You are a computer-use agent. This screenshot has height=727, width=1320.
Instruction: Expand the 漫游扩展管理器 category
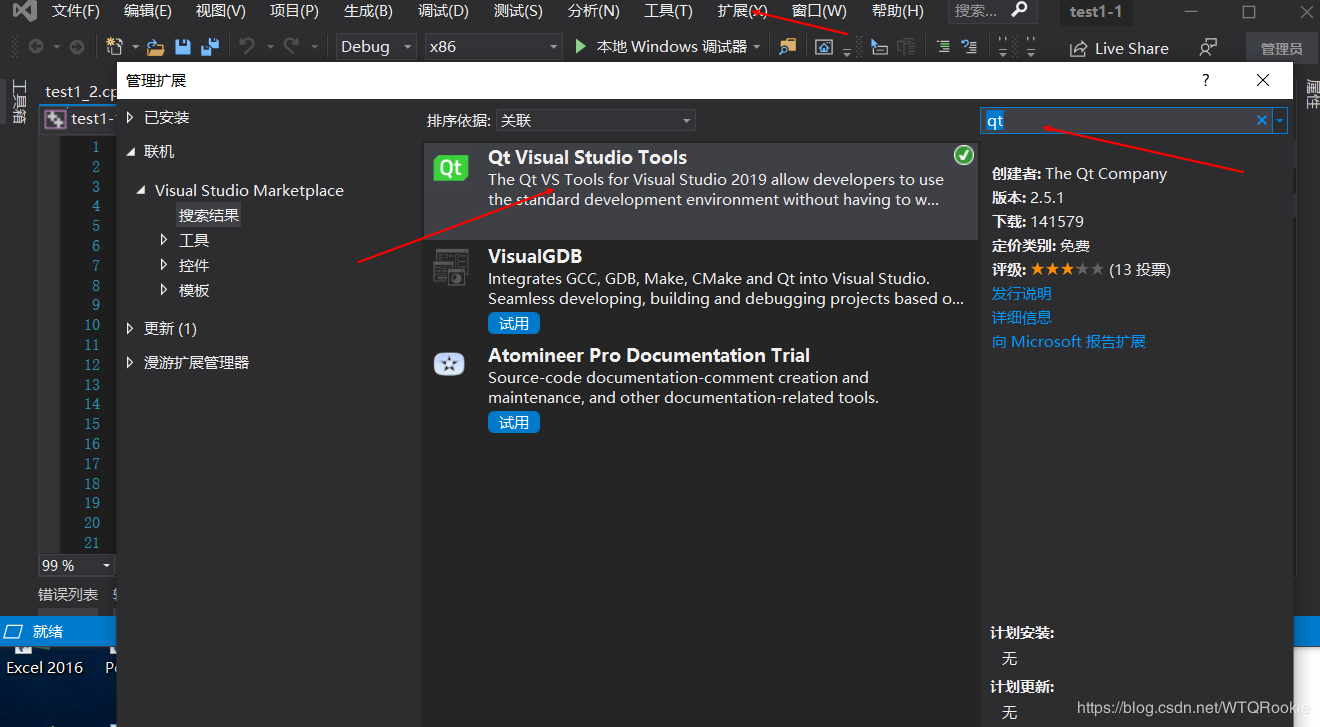[130, 362]
